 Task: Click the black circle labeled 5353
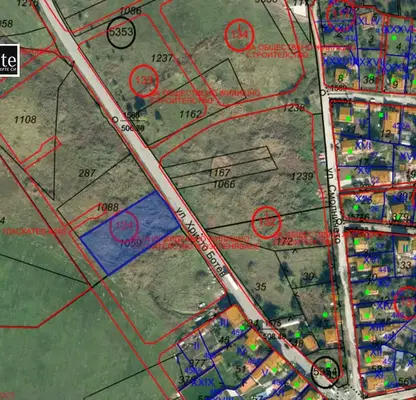[x=121, y=32]
